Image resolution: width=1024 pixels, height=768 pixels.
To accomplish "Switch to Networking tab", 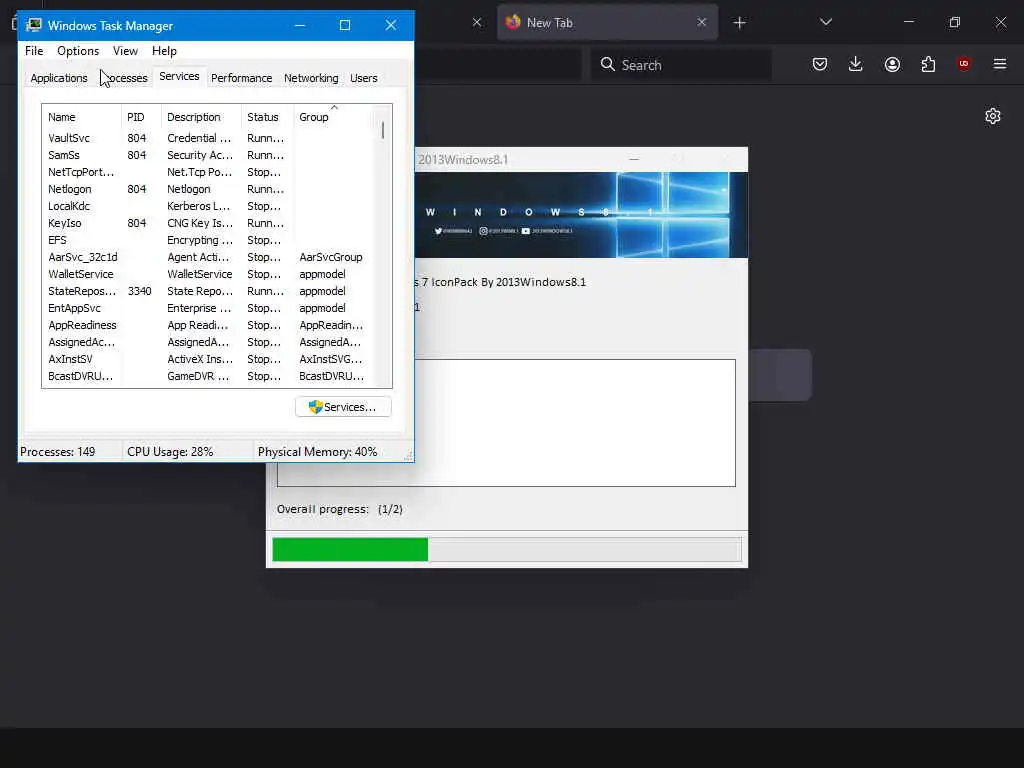I will coord(311,78).
